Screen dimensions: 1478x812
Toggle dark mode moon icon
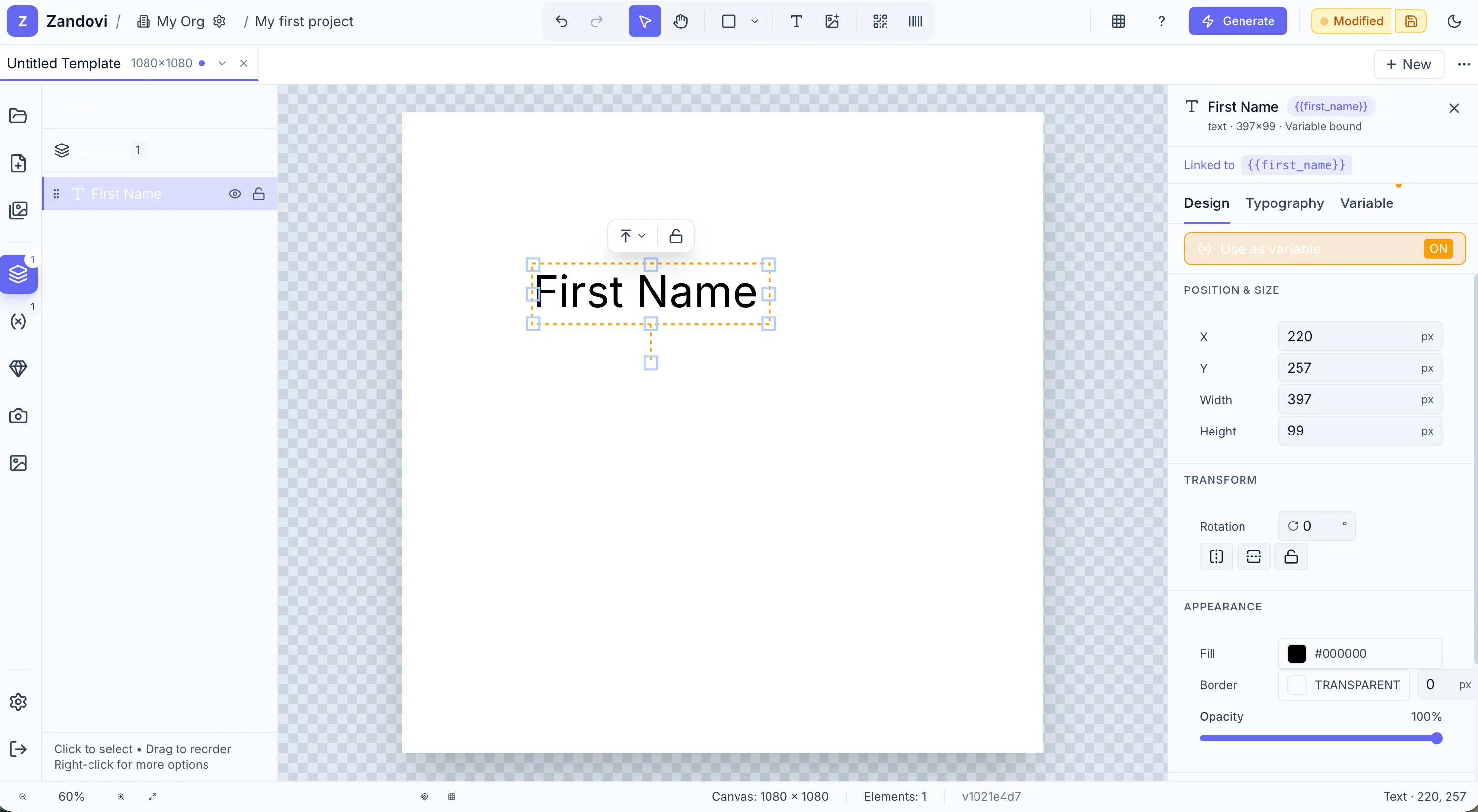pyautogui.click(x=1454, y=21)
